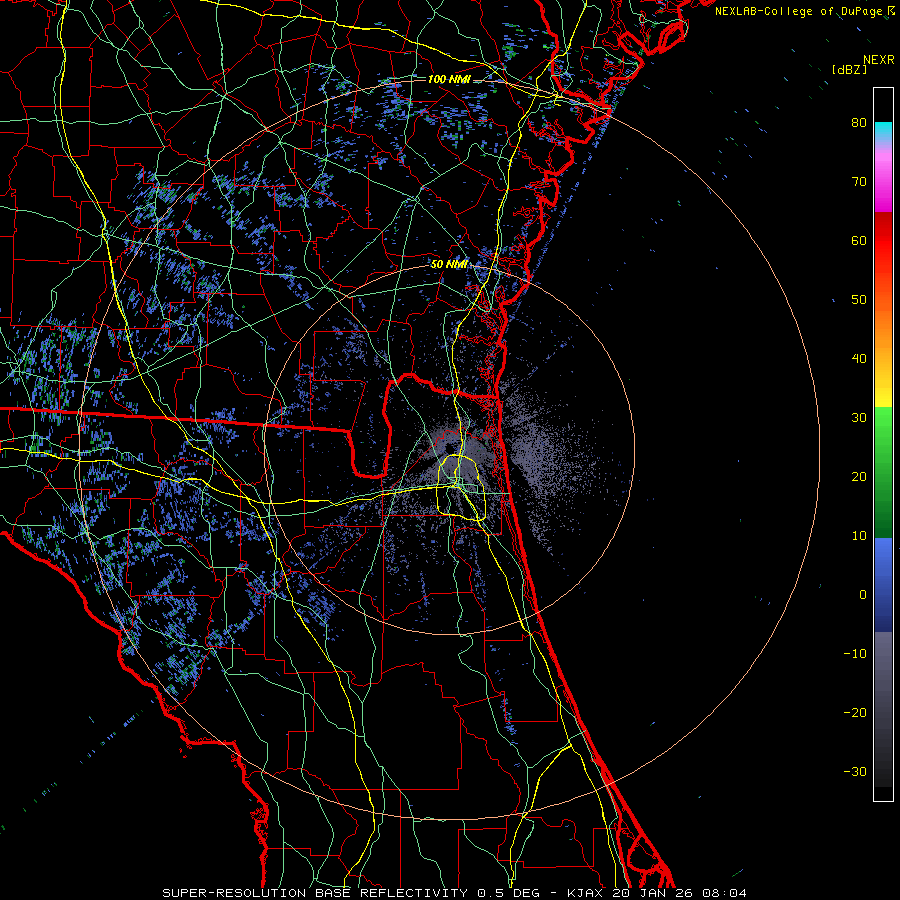Click the 'KJAX' station identifier in the caption
Image resolution: width=900 pixels, height=900 pixels.
coord(587,893)
